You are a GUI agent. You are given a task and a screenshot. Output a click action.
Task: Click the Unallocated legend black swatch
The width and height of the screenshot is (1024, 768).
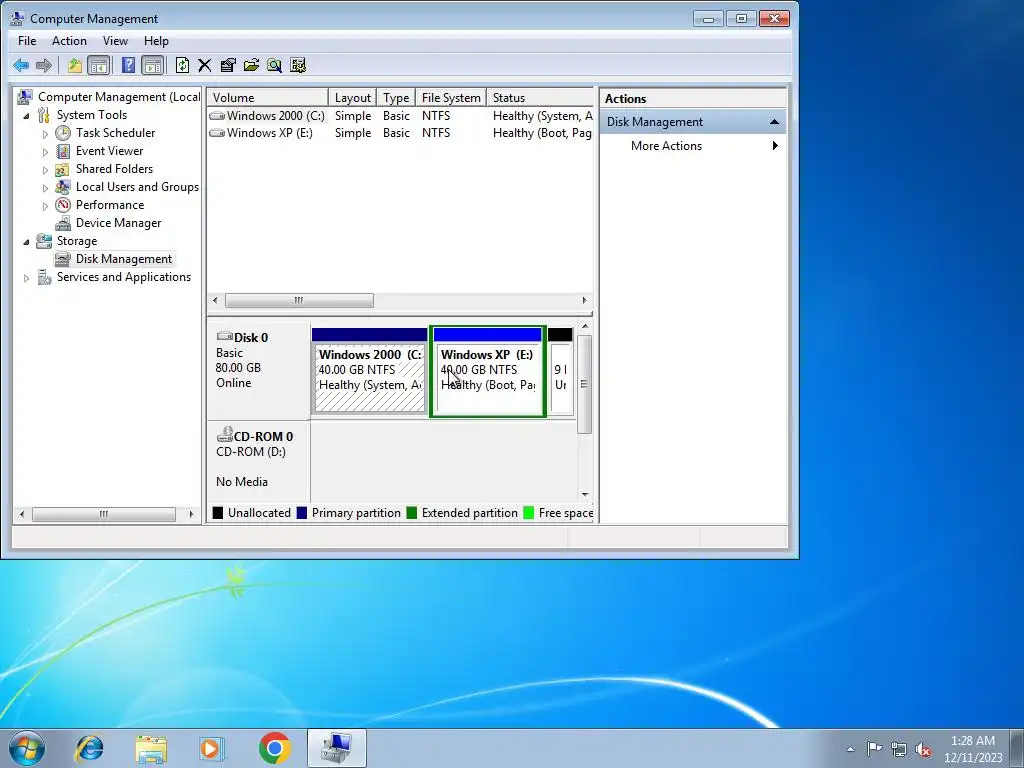(217, 513)
